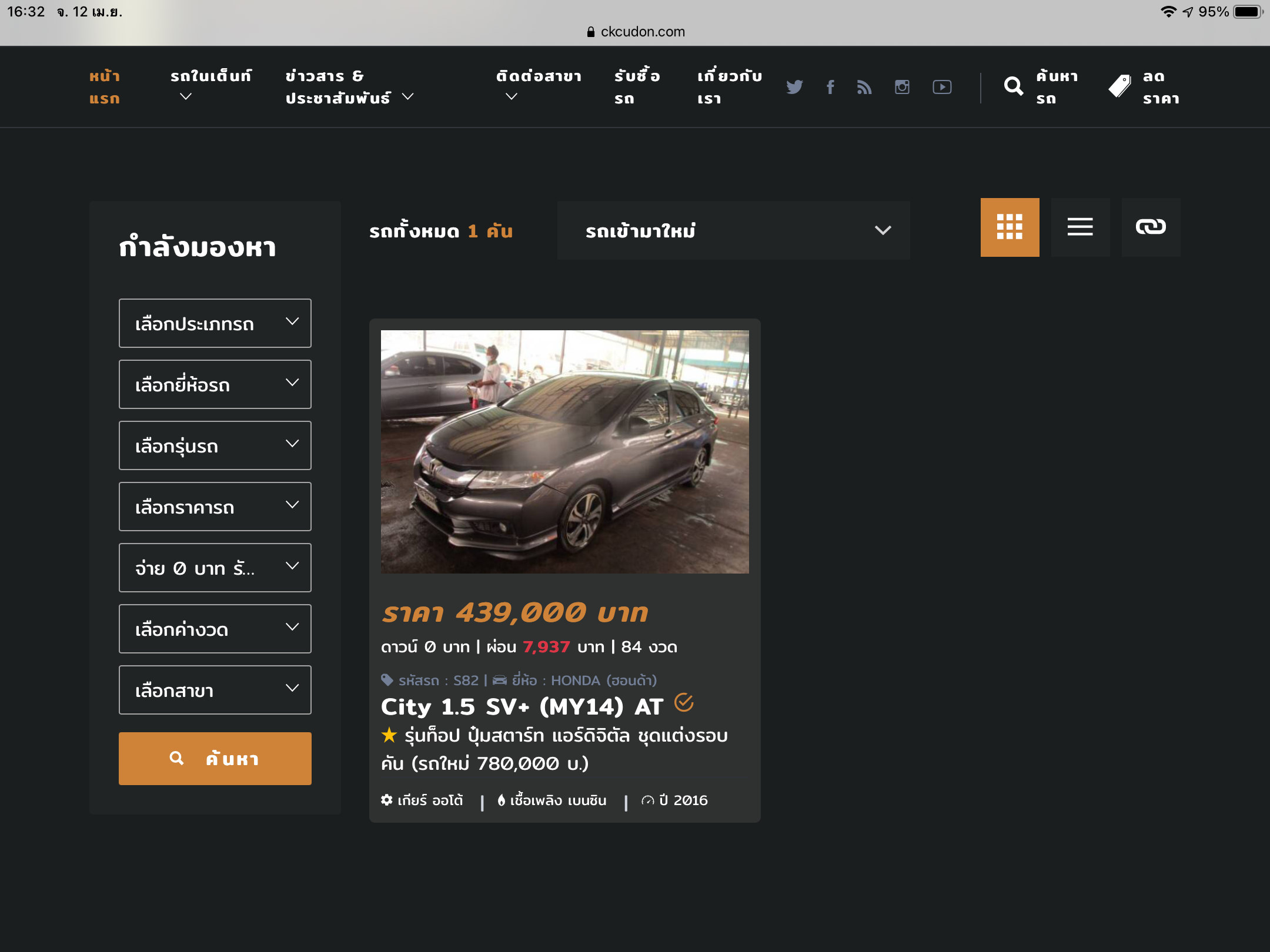The width and height of the screenshot is (1270, 952).
Task: Click the Facebook icon in header
Action: (830, 87)
